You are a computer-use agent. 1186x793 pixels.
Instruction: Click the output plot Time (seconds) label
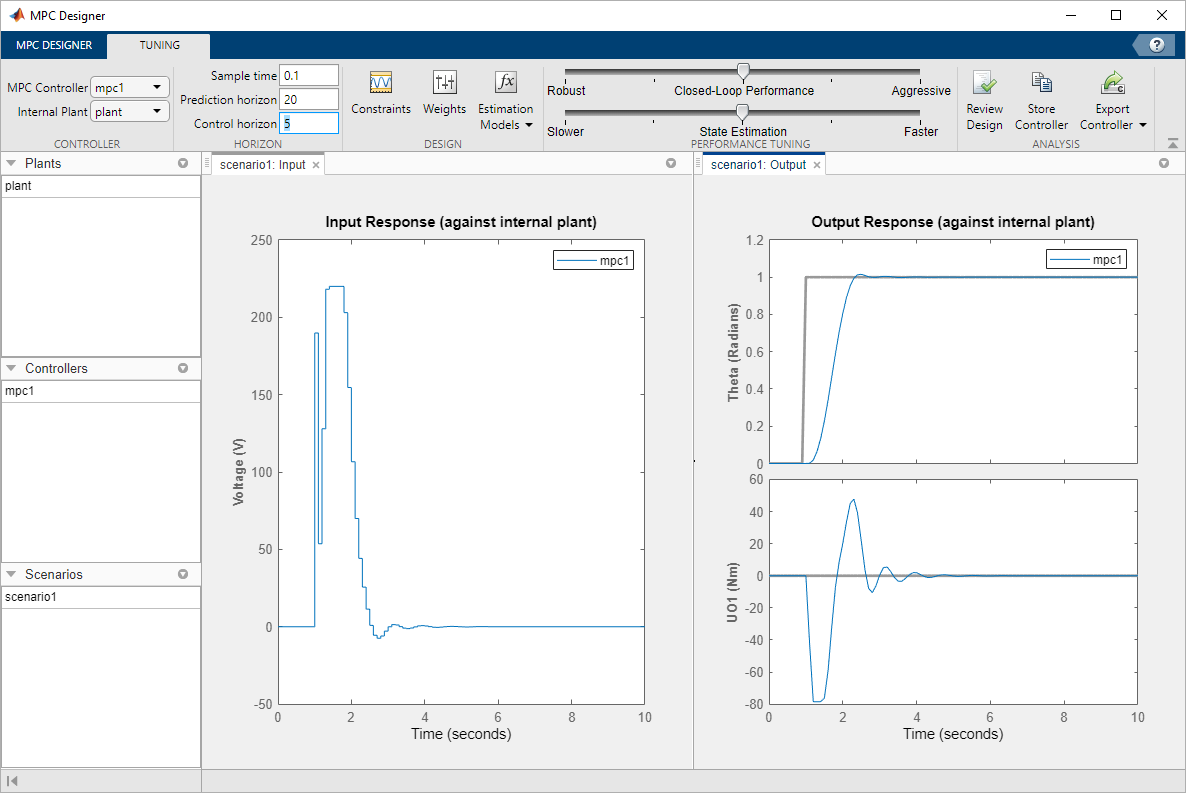(x=953, y=734)
